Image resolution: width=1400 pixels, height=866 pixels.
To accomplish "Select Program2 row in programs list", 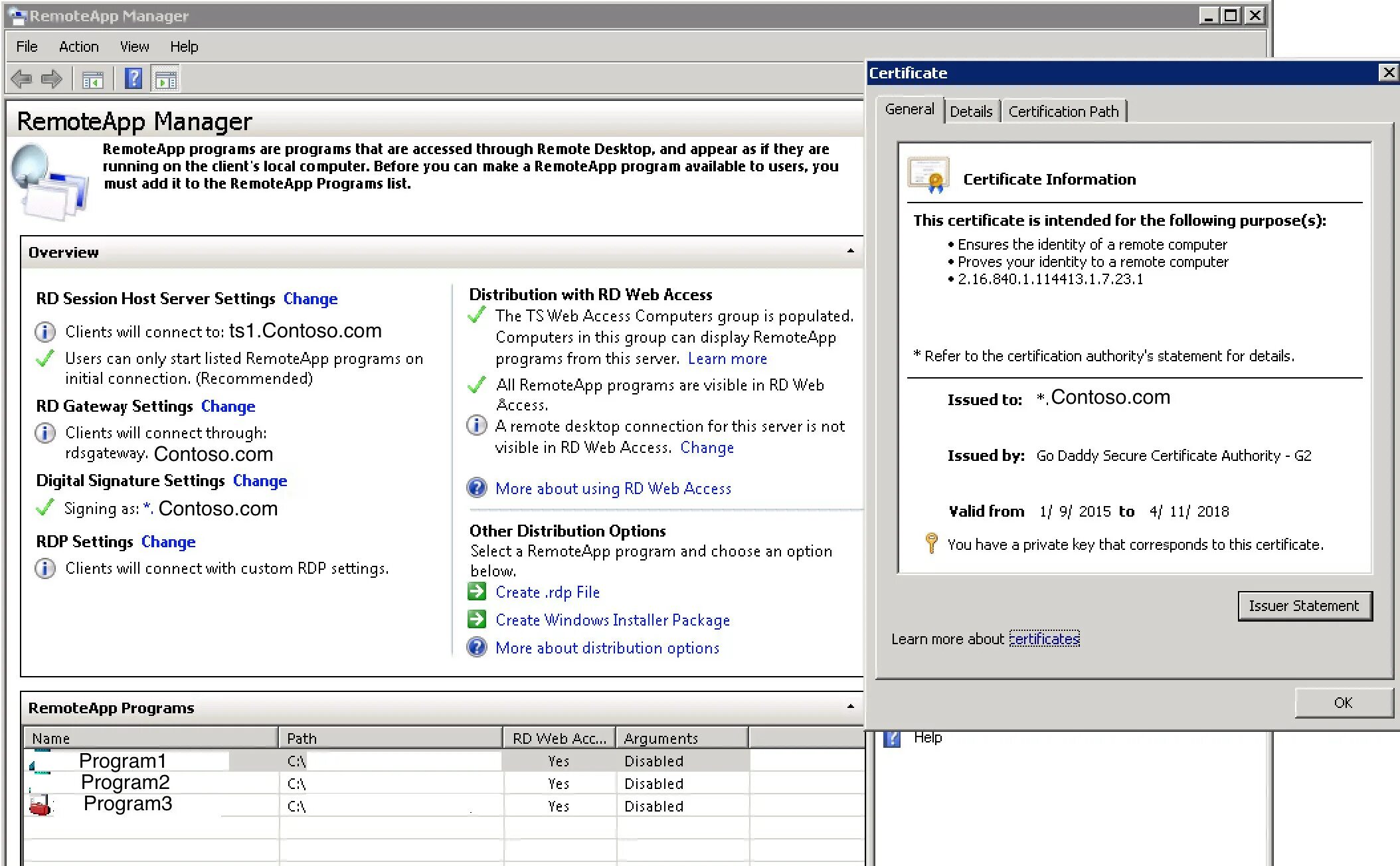I will tap(125, 783).
